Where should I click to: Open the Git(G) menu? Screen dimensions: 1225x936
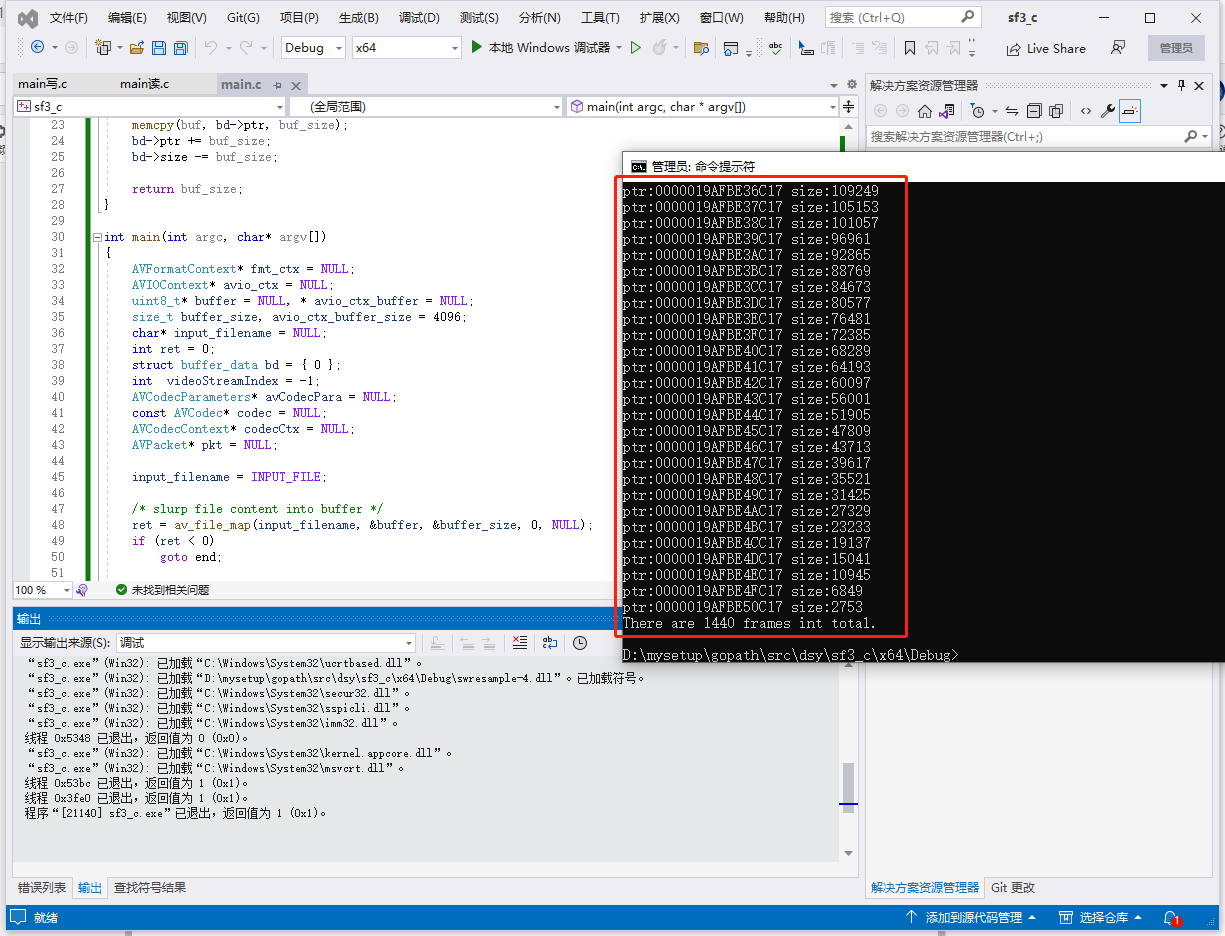(243, 18)
